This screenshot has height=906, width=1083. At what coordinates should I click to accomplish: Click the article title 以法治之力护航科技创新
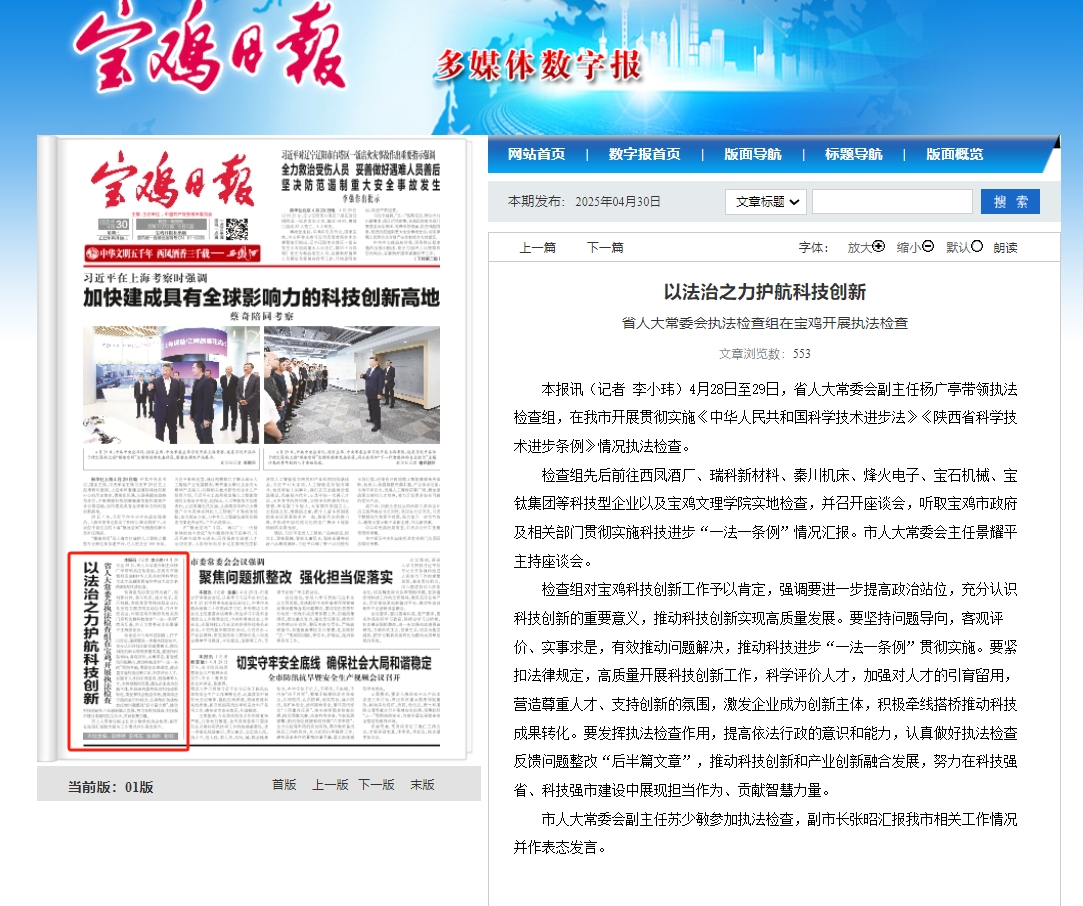765,292
